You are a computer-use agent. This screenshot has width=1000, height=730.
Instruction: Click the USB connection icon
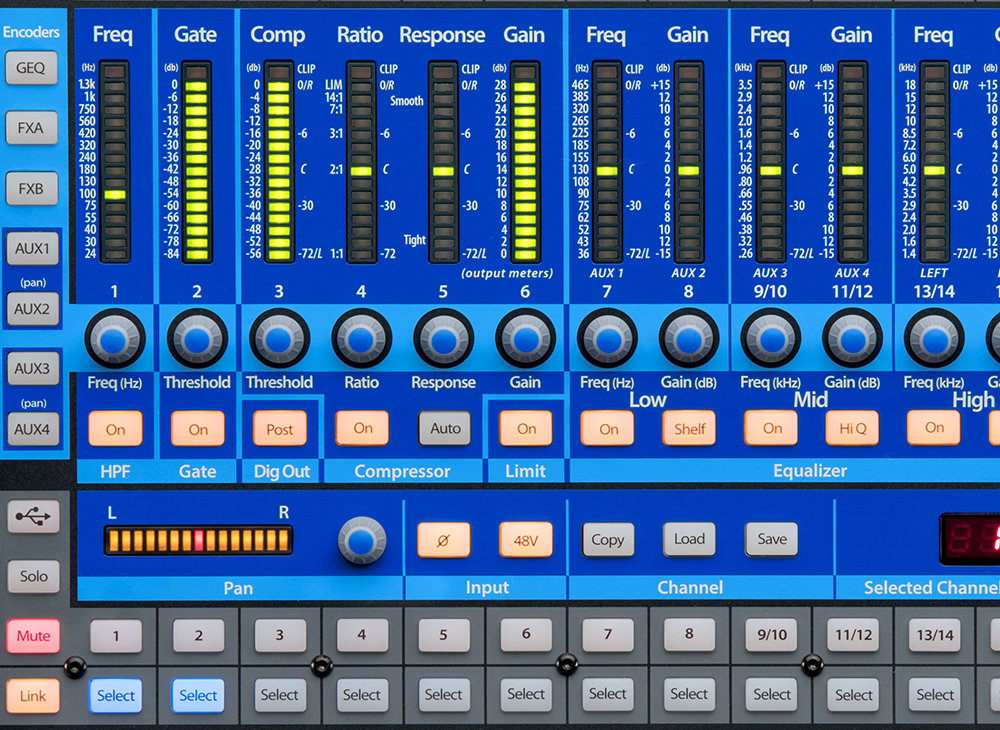pos(33,517)
